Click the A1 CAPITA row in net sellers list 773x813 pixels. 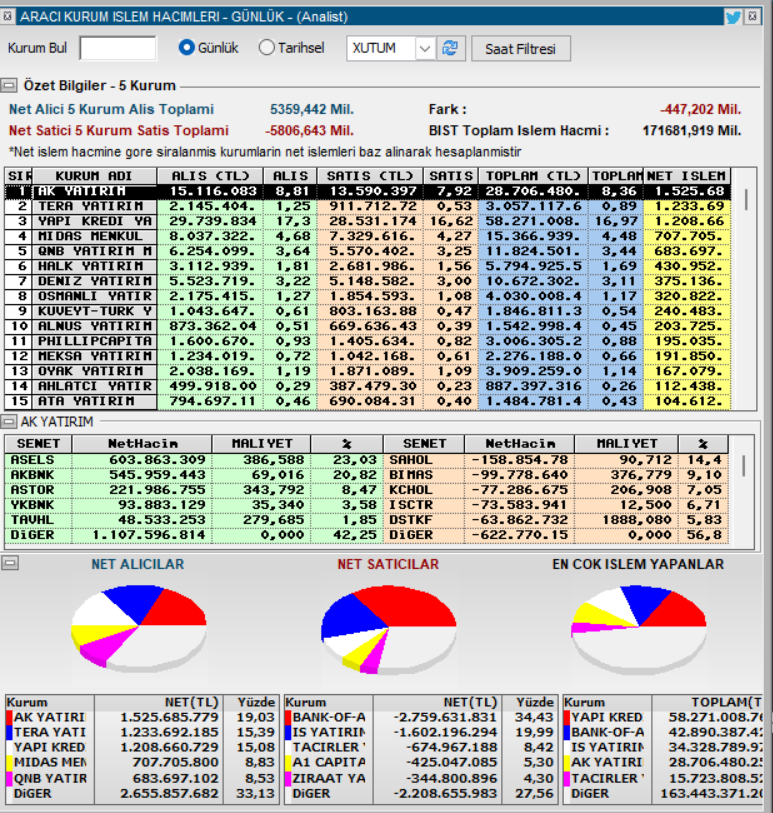click(x=421, y=763)
